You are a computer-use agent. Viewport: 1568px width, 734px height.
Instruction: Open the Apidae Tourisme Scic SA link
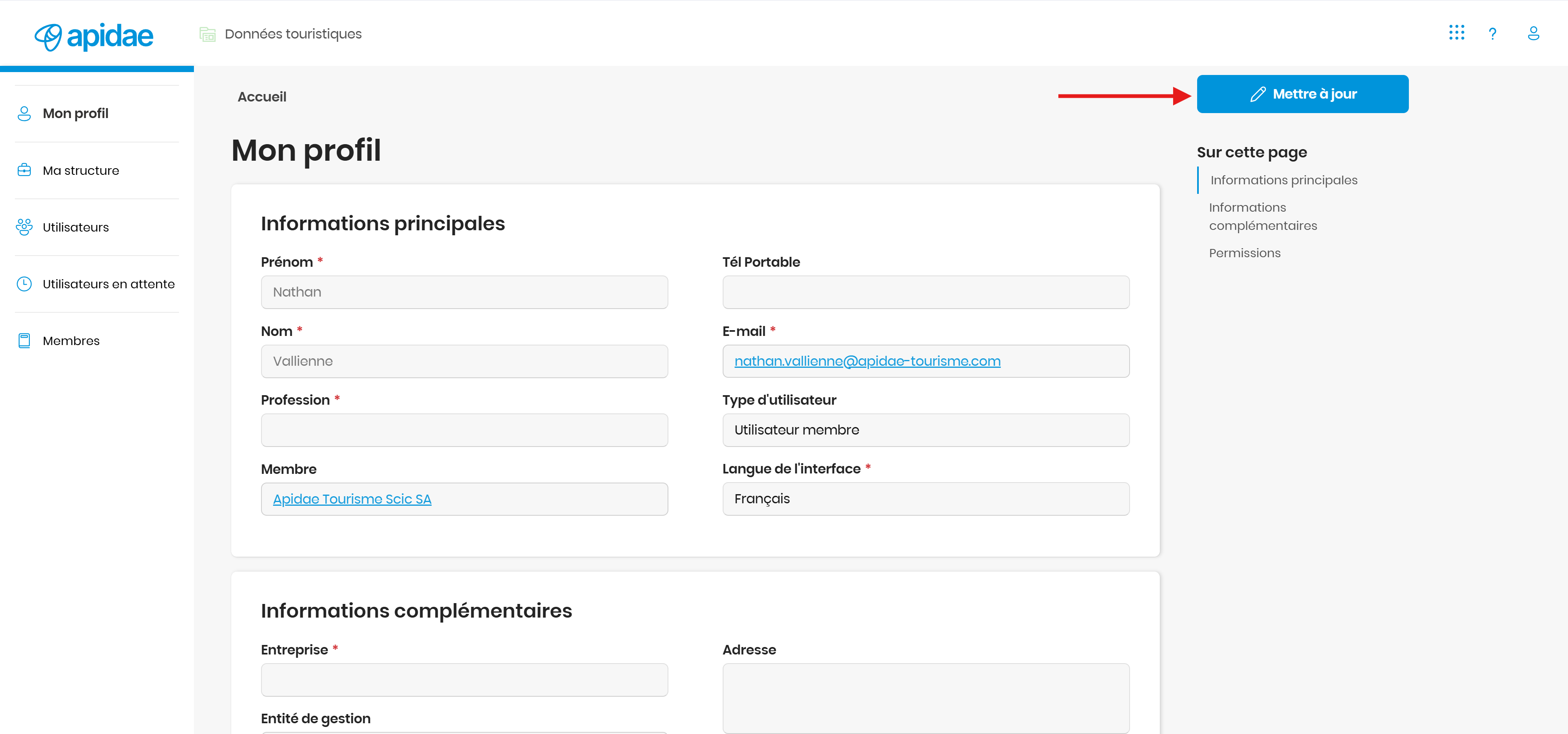pyautogui.click(x=352, y=499)
